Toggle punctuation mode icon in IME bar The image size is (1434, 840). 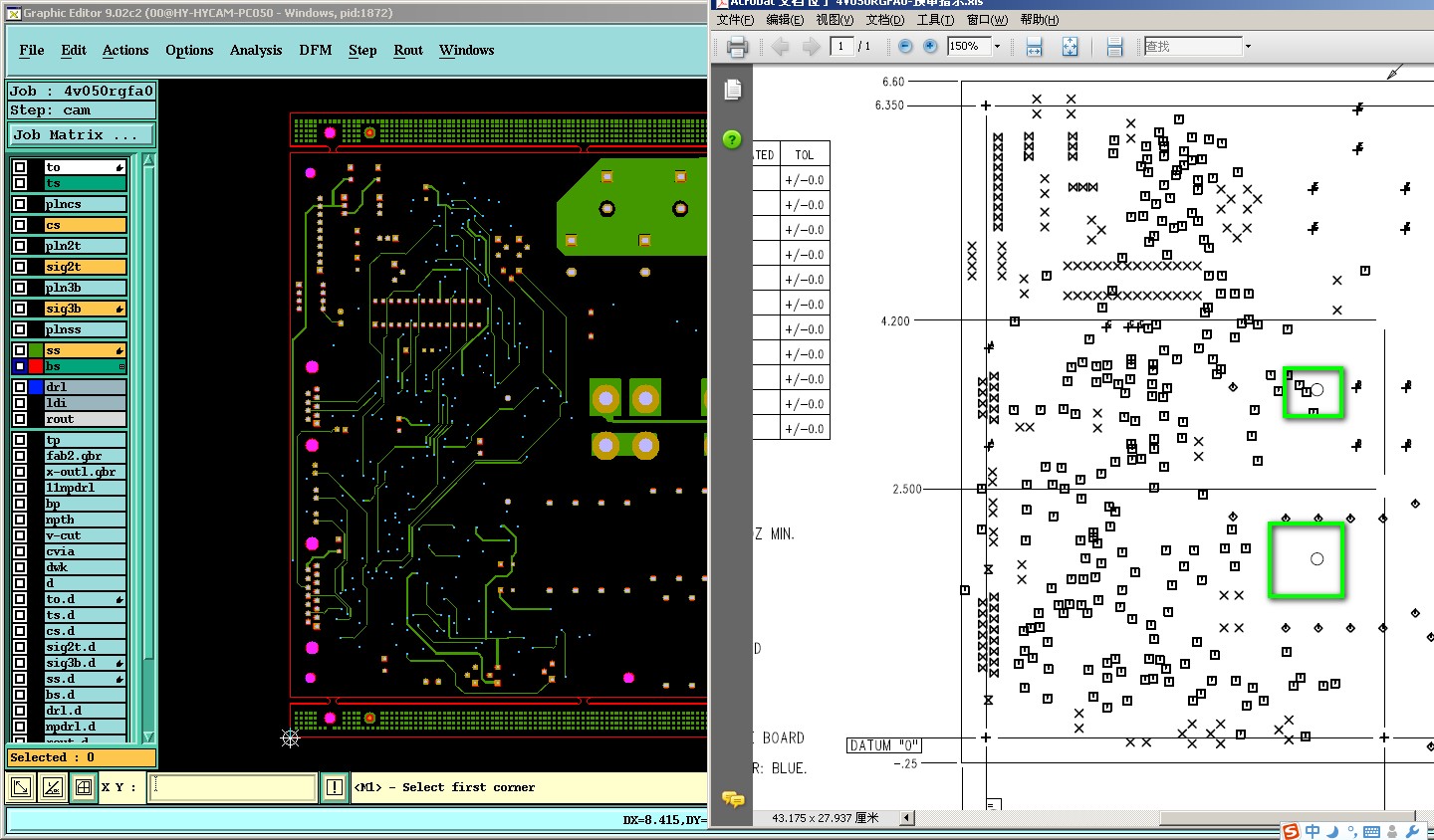pyautogui.click(x=1351, y=832)
